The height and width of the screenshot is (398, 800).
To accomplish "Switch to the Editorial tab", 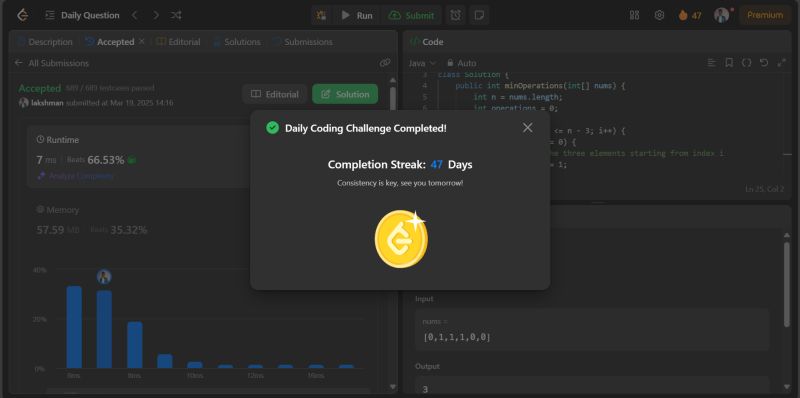I will pyautogui.click(x=178, y=42).
